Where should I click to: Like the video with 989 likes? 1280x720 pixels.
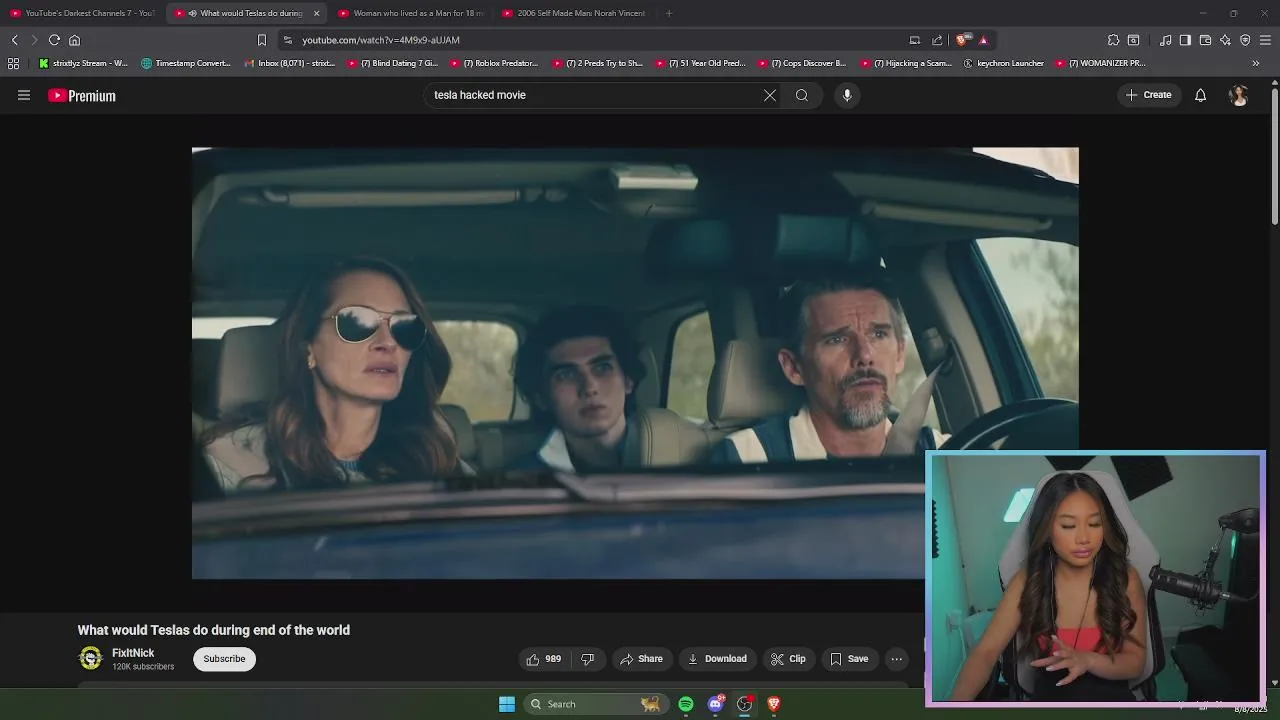tap(543, 659)
